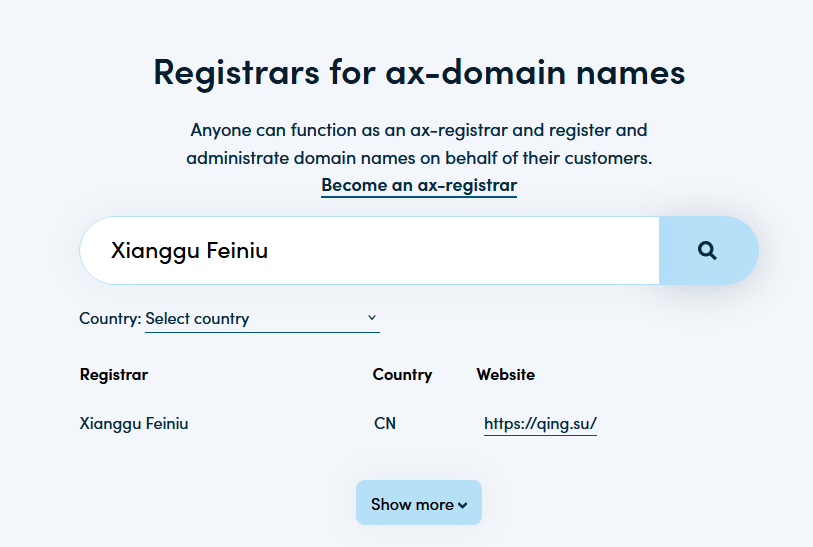Image resolution: width=813 pixels, height=547 pixels.
Task: Click the chevron icon inside Show more
Action: point(462,505)
